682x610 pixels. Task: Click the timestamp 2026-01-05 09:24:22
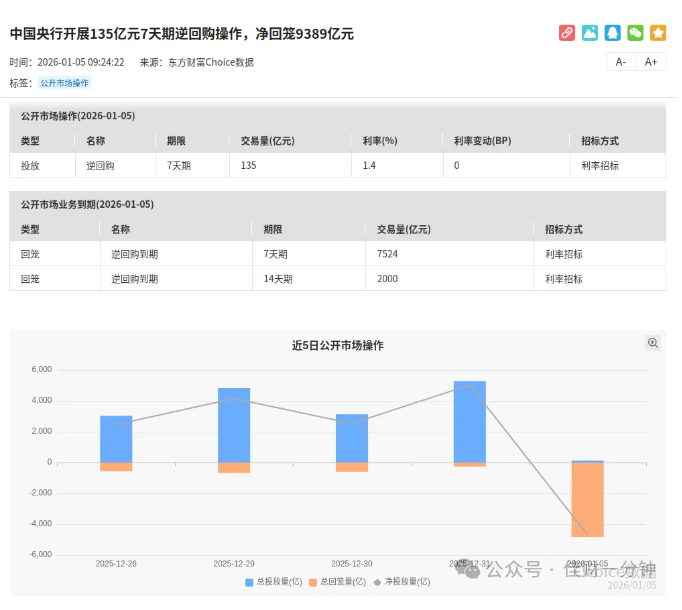click(81, 63)
